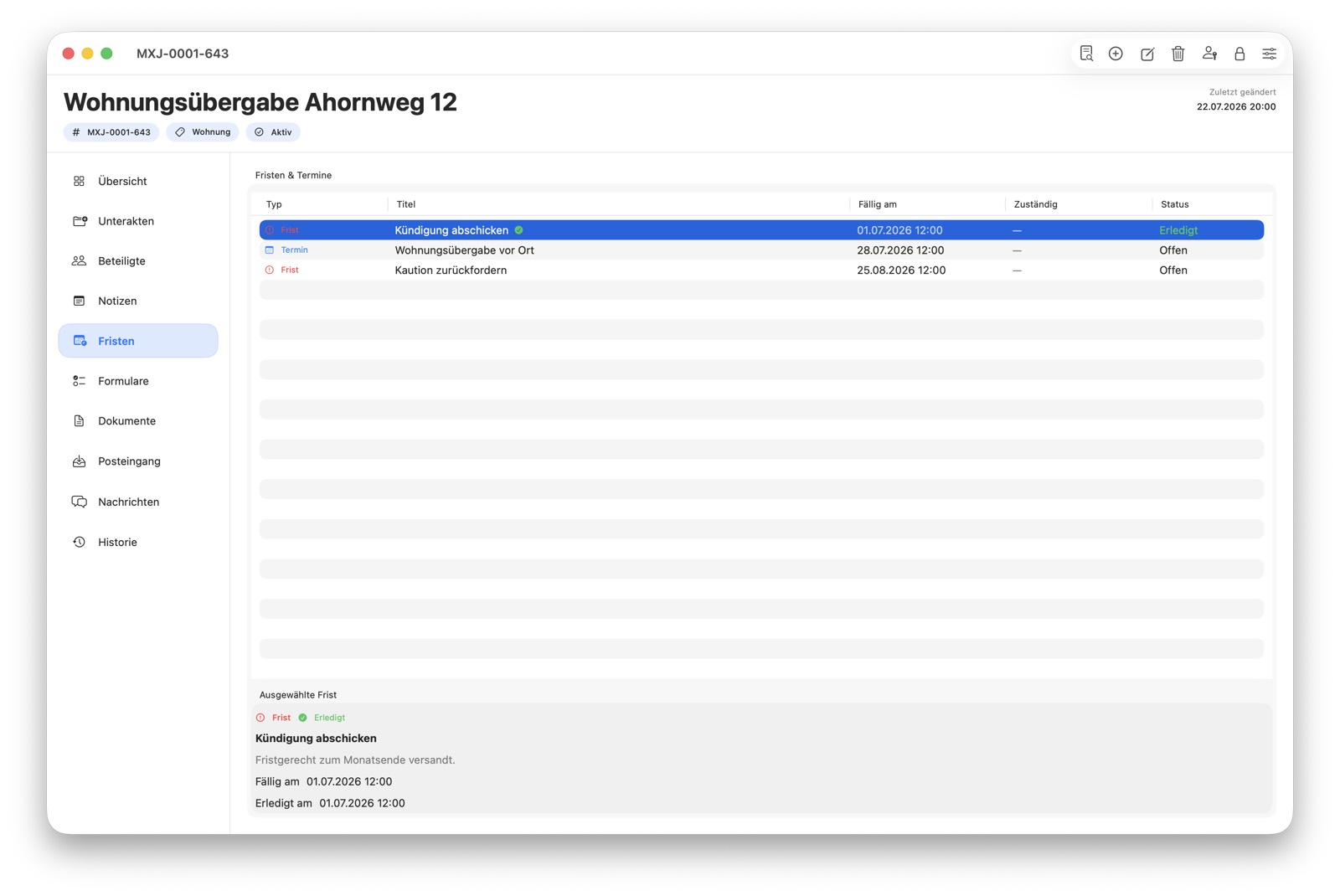Open Notizen in the sidebar

[138, 301]
